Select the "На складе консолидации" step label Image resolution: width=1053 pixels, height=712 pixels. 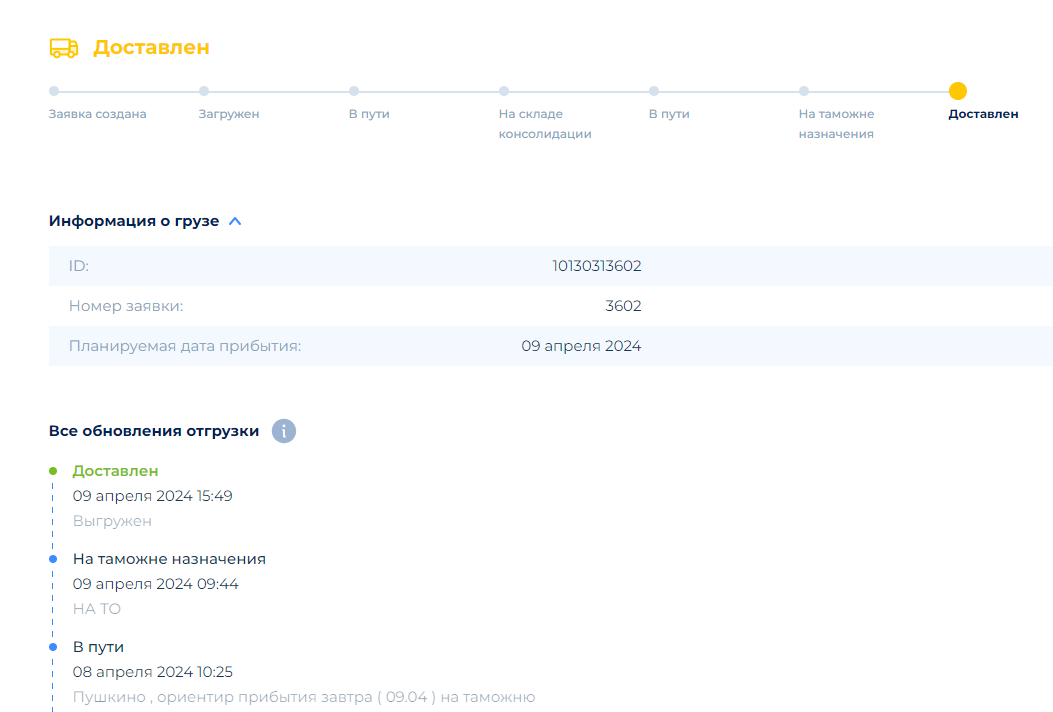click(545, 124)
